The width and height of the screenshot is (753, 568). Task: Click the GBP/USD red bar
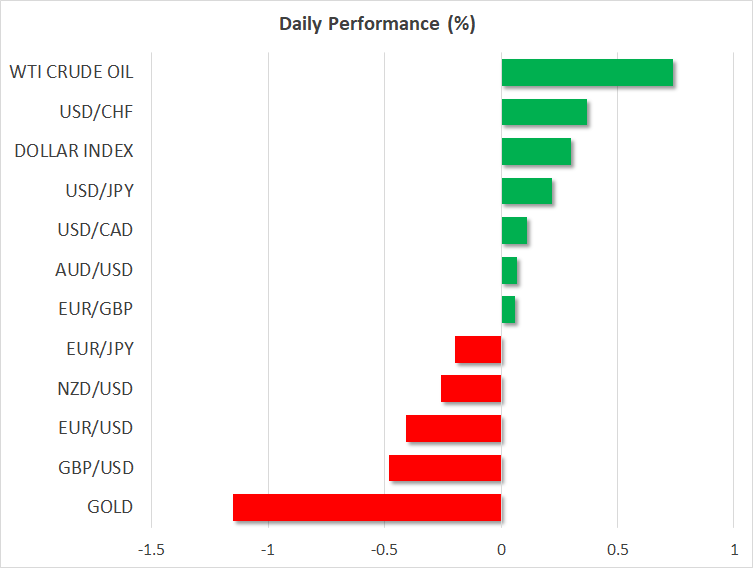pyautogui.click(x=445, y=468)
